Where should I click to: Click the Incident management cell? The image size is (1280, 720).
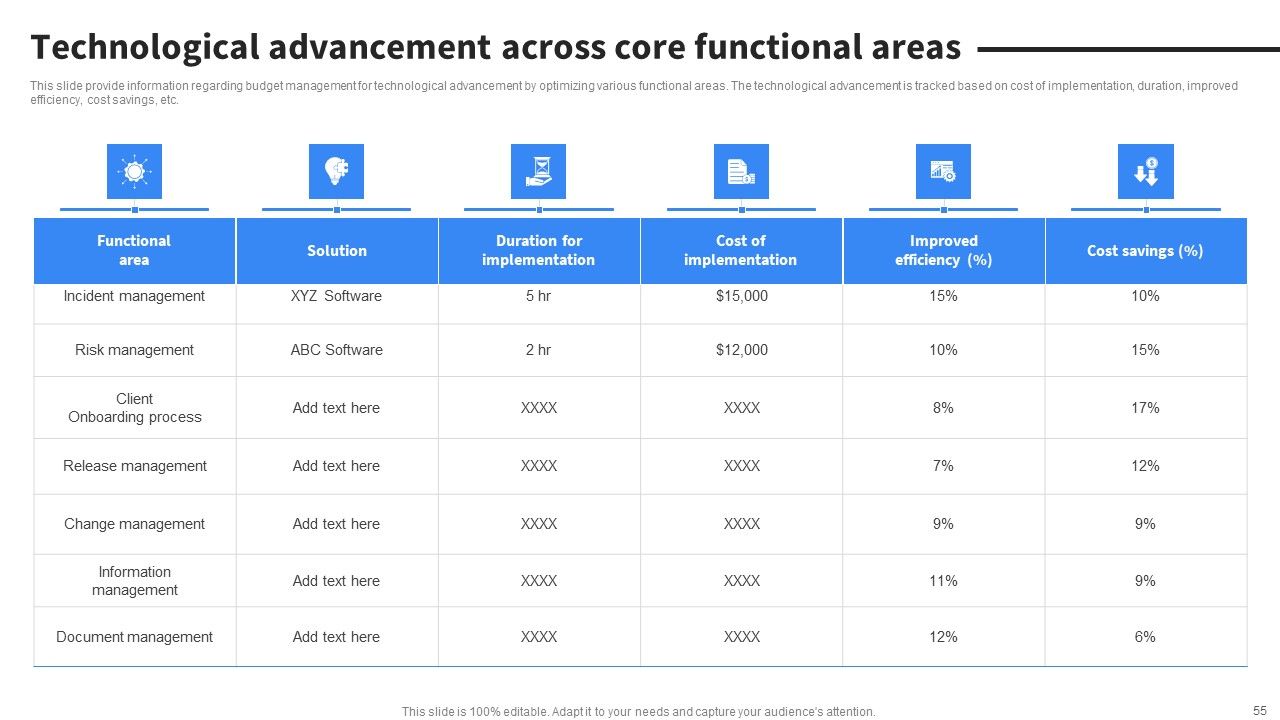(x=134, y=296)
